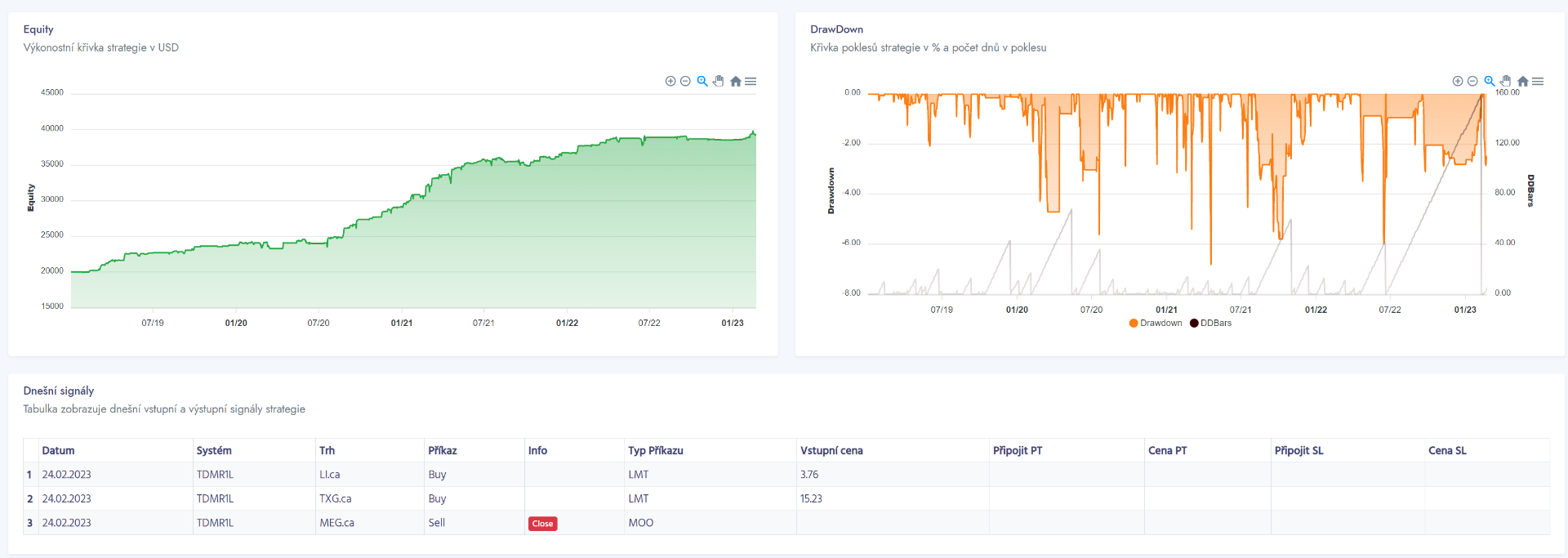Click zoom out icon on DrawDown chart
Image resolution: width=1568 pixels, height=558 pixels.
coord(1472,81)
